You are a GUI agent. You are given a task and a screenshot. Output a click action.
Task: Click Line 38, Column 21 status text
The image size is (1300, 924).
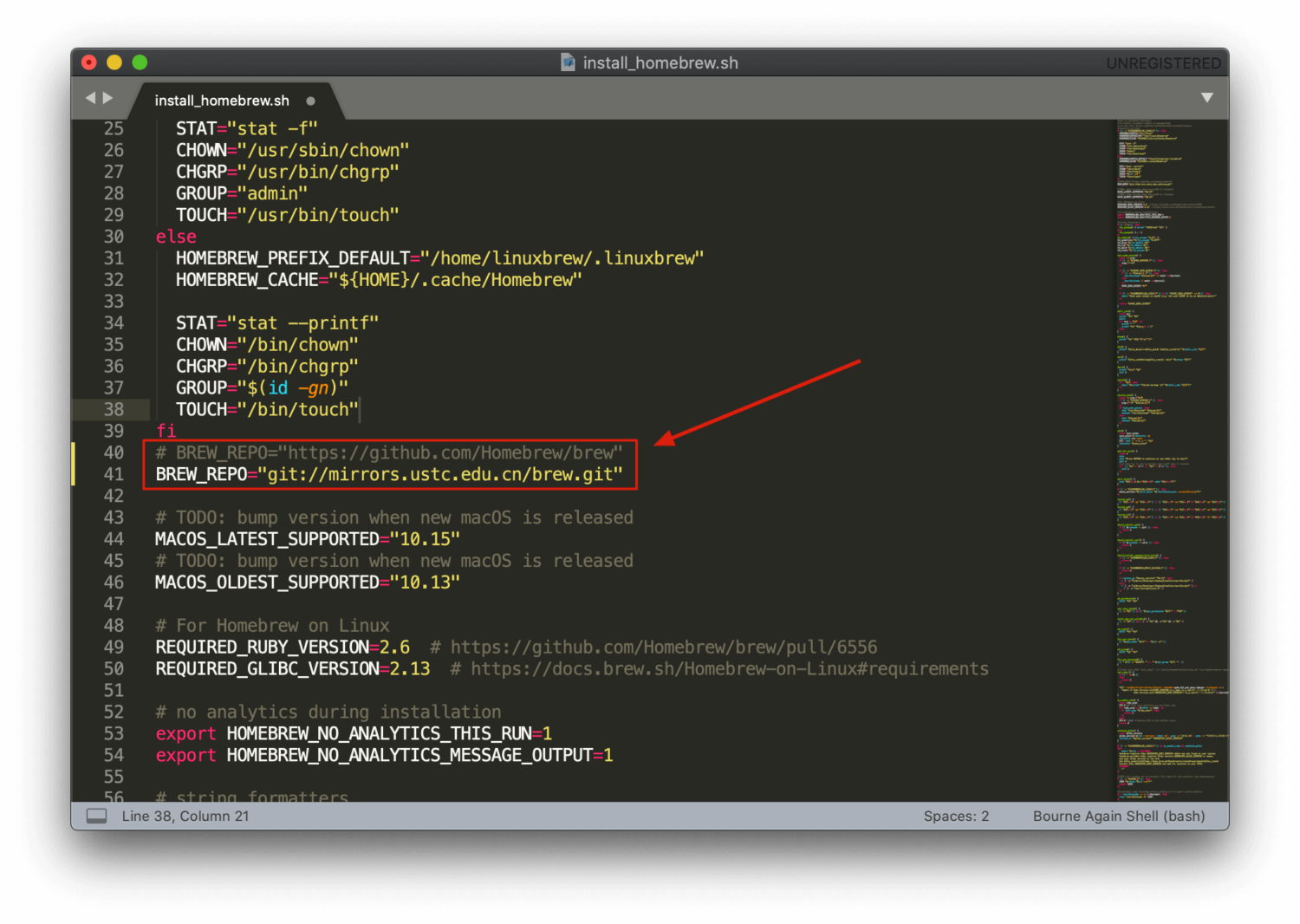(x=185, y=816)
